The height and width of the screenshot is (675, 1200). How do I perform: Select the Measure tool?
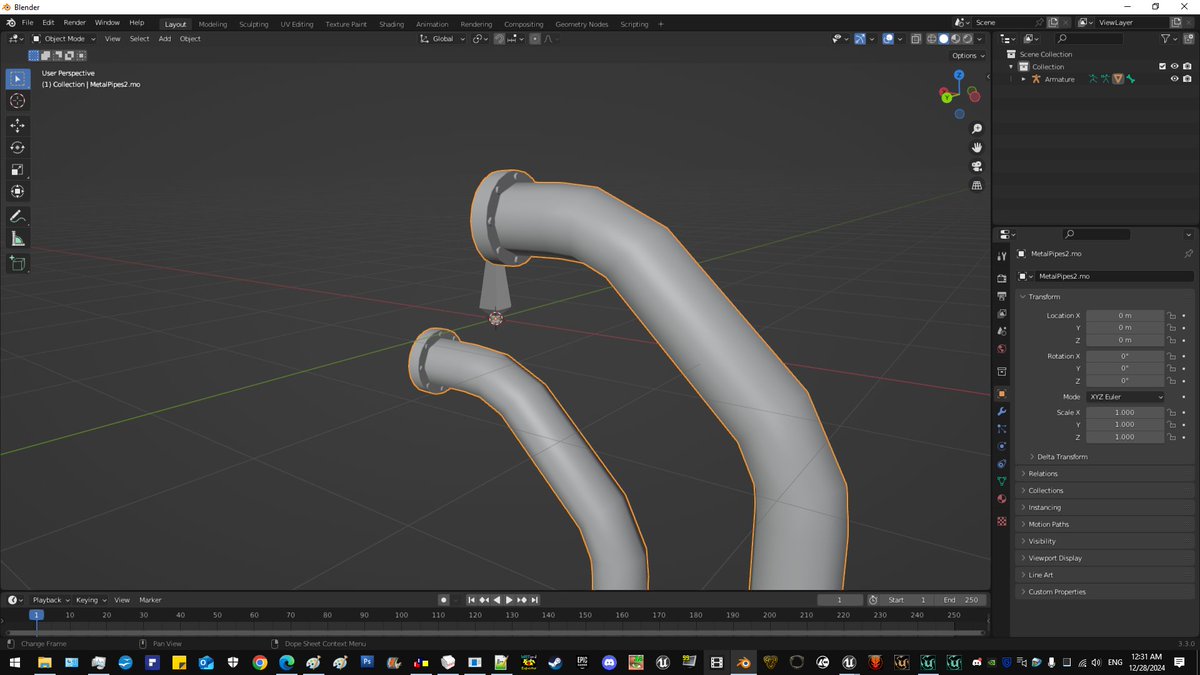[x=17, y=238]
